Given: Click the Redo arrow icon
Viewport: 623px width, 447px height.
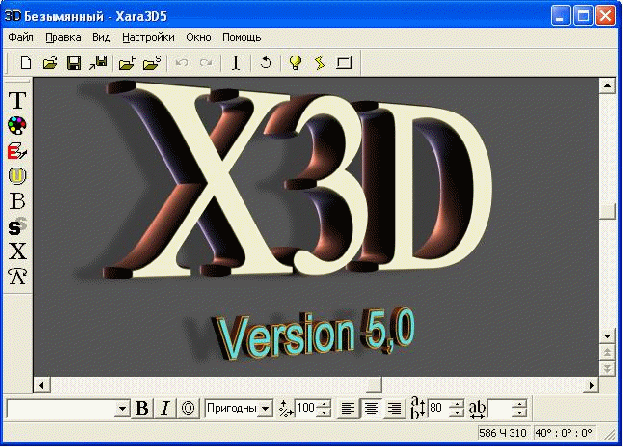Looking at the screenshot, I should [x=206, y=63].
